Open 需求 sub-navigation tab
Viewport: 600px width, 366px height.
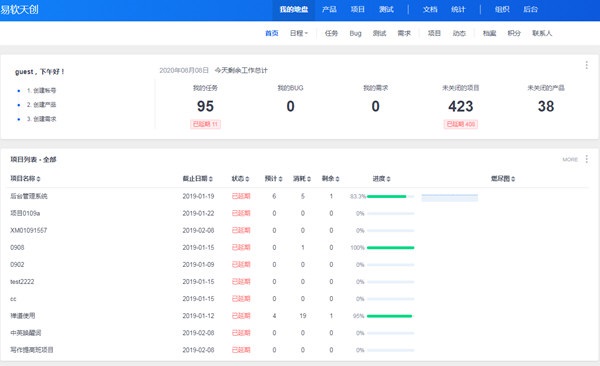[404, 33]
